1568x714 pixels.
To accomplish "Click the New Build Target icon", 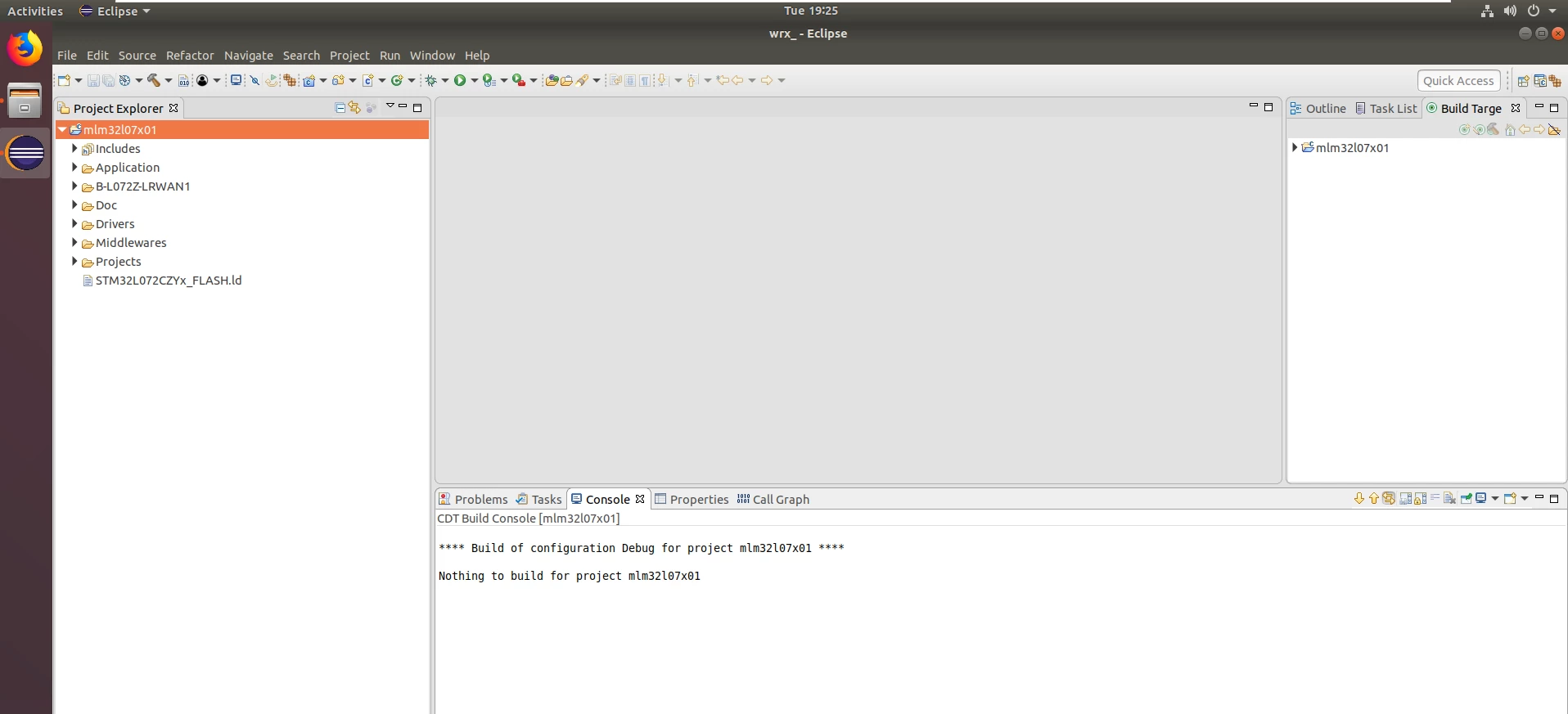I will pyautogui.click(x=1465, y=130).
